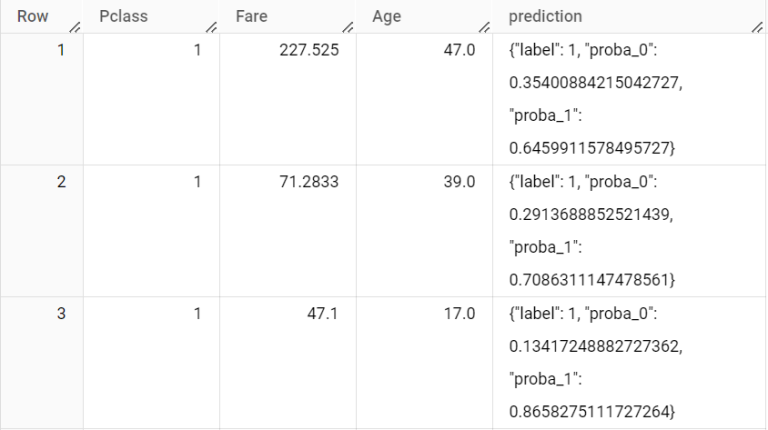Click the prediction column resize handle
Image resolution: width=768 pixels, height=430 pixels.
757,27
